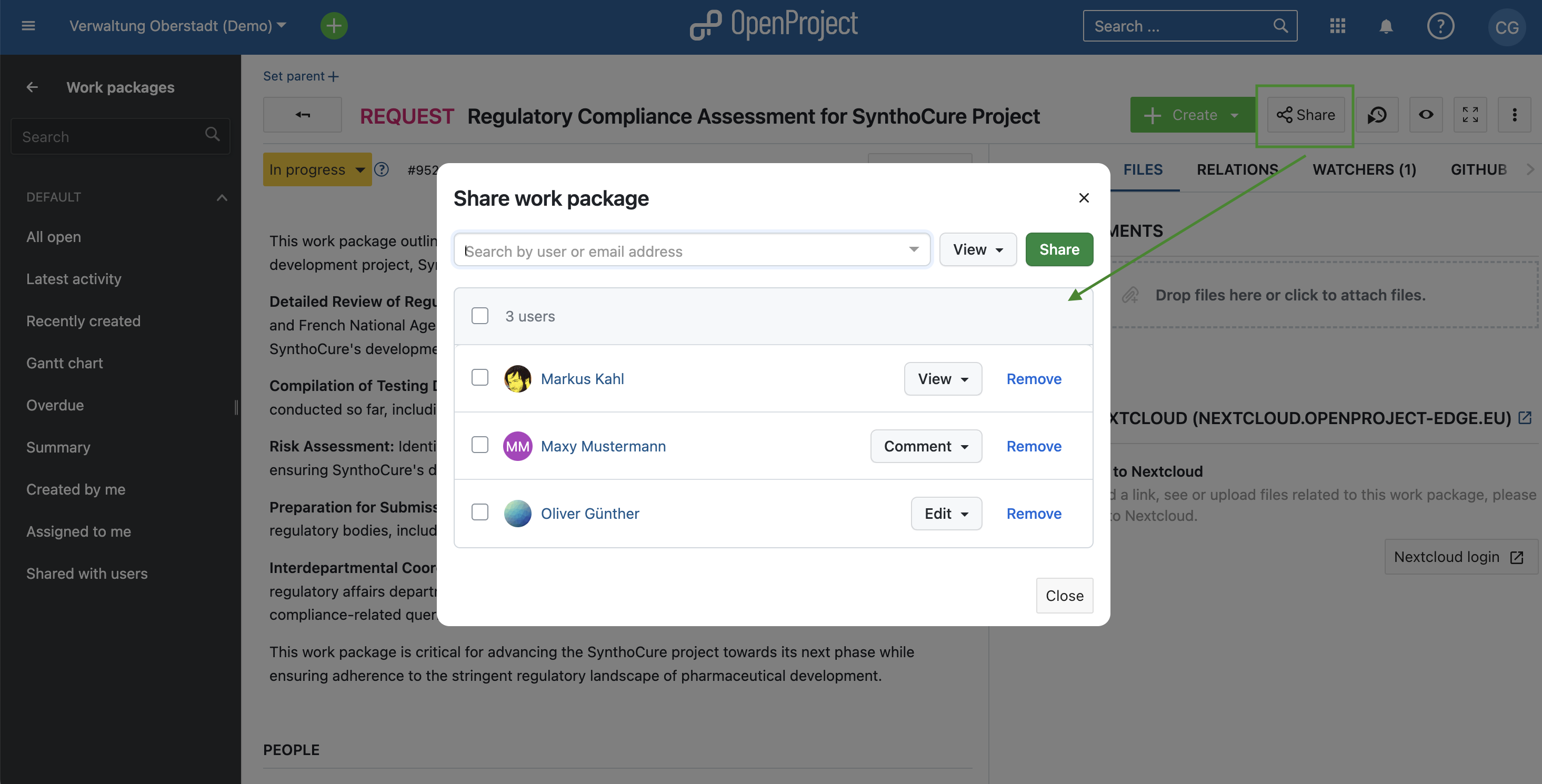Open the WATCHERS (1) tab
This screenshot has height=784, width=1542.
[1365, 169]
